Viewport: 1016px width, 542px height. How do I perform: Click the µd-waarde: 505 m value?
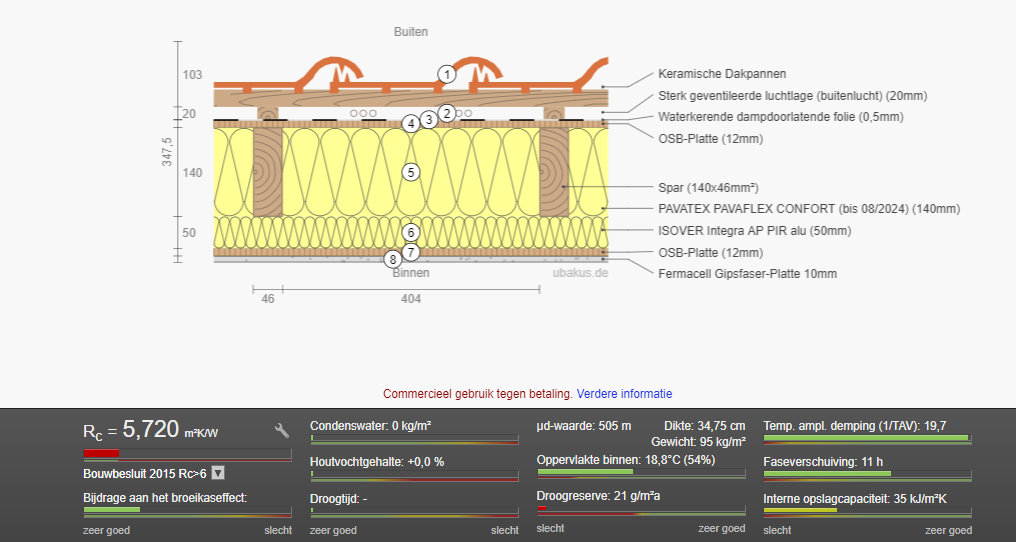(x=584, y=426)
